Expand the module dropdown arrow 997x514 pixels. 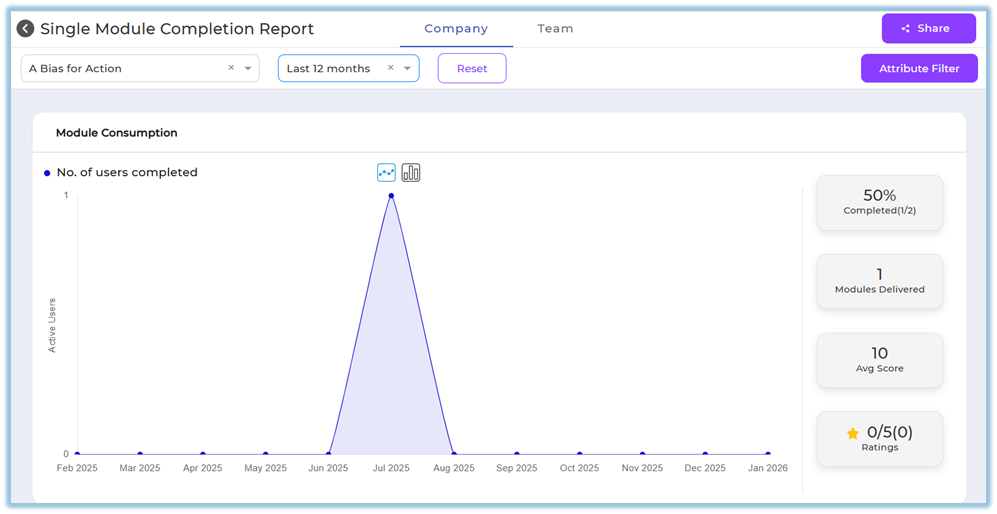[x=248, y=69]
